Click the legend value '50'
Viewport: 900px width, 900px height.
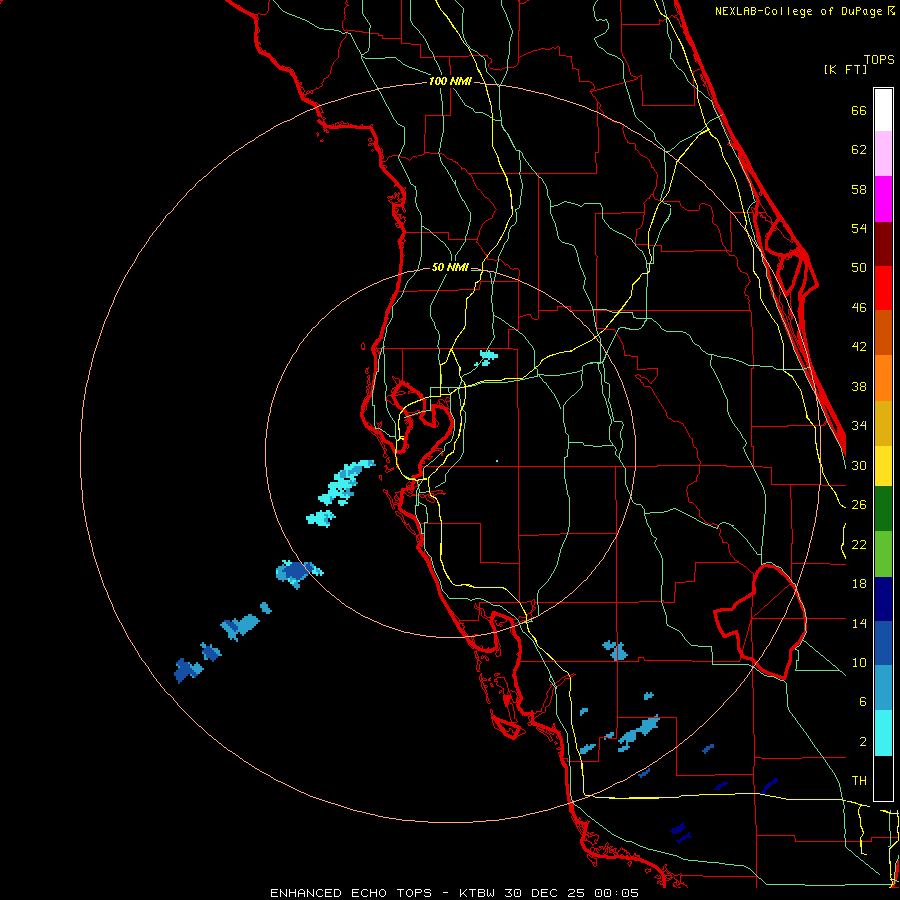point(859,268)
